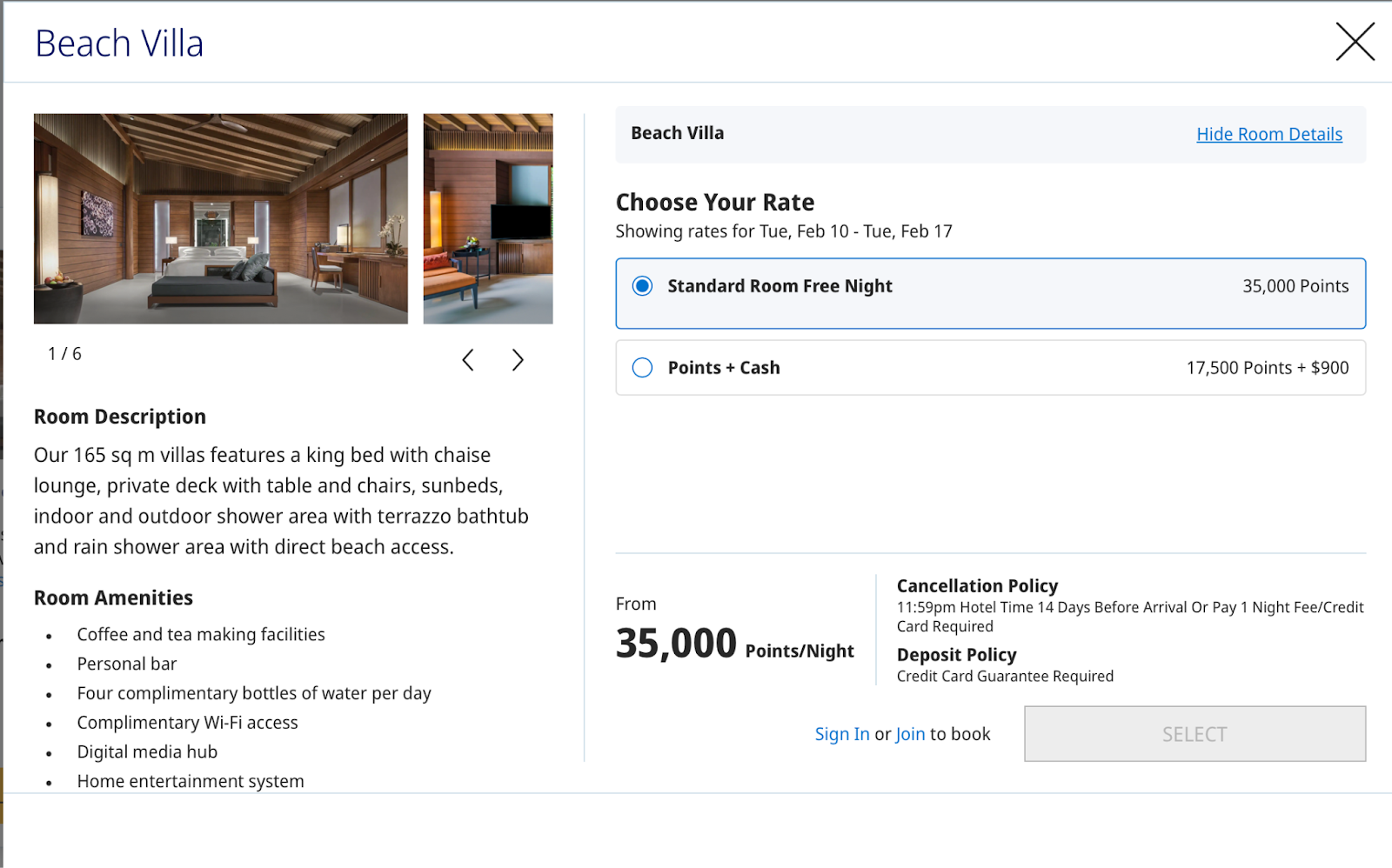Select Standard Room Free Night radio button

(642, 286)
